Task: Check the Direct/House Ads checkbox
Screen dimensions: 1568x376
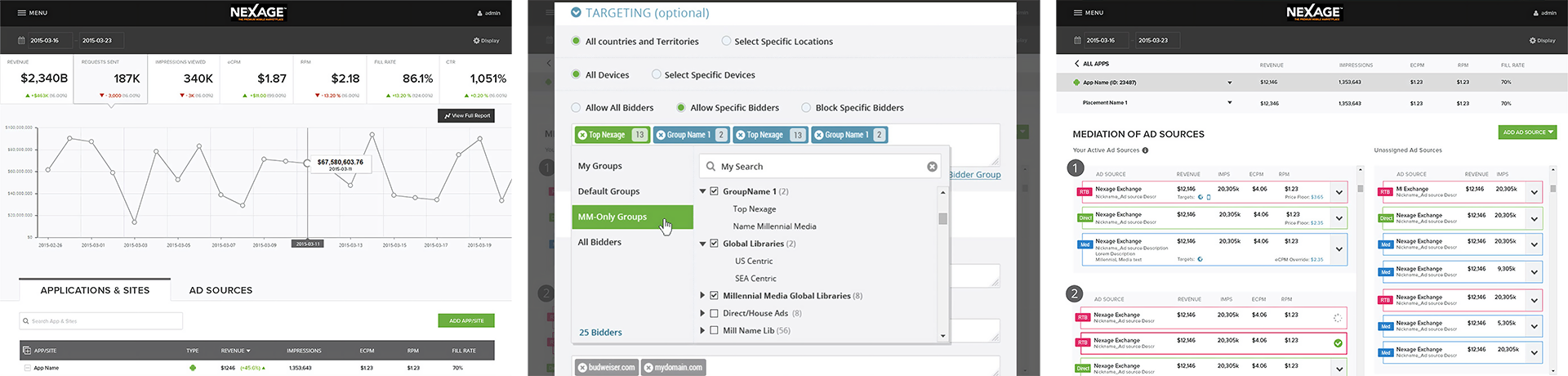Action: (x=714, y=313)
